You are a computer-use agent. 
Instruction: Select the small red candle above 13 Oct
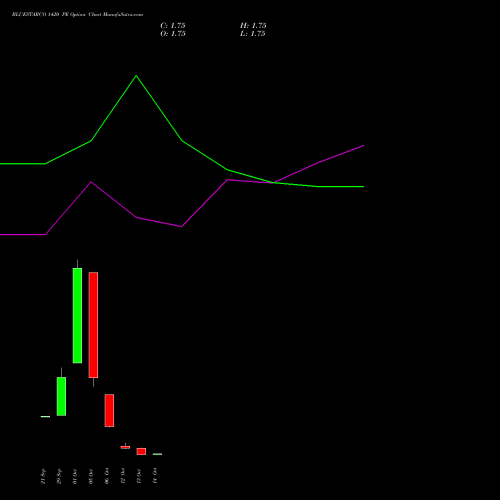pos(141,451)
